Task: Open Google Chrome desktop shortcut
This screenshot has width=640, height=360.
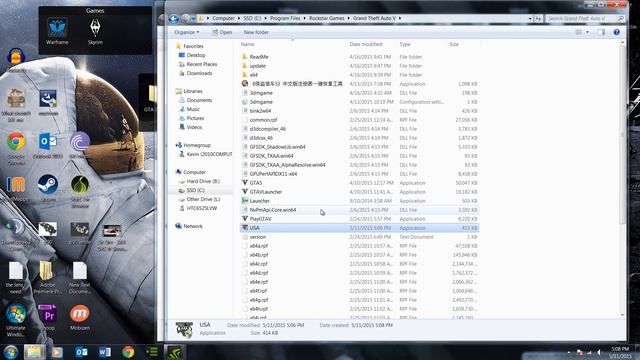Action: point(16,148)
